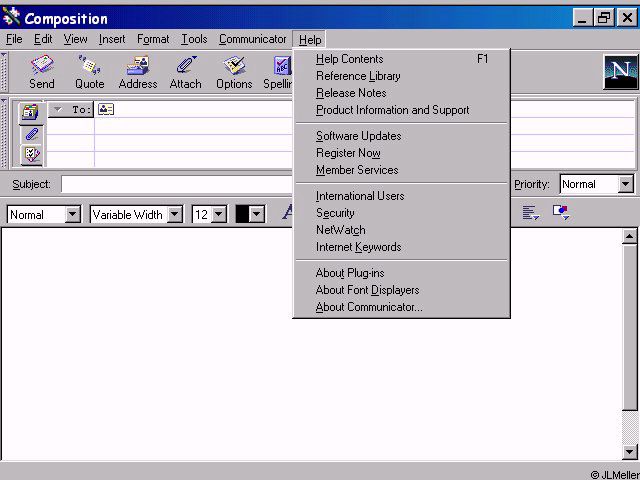Viewport: 640px width, 480px height.
Task: Open the Insert menu
Action: pos(112,39)
